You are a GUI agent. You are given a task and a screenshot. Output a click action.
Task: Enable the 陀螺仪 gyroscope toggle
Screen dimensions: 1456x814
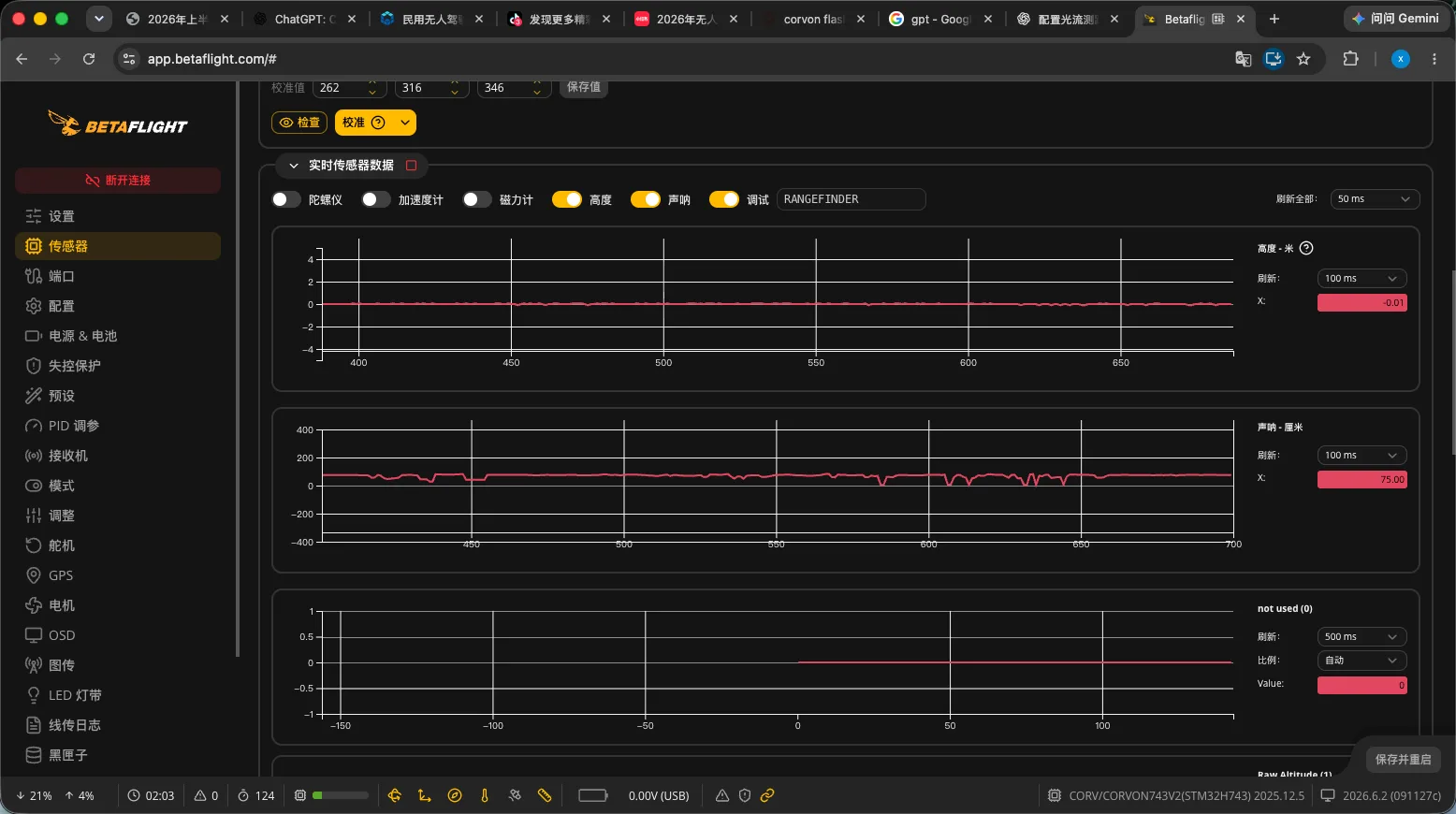(286, 199)
